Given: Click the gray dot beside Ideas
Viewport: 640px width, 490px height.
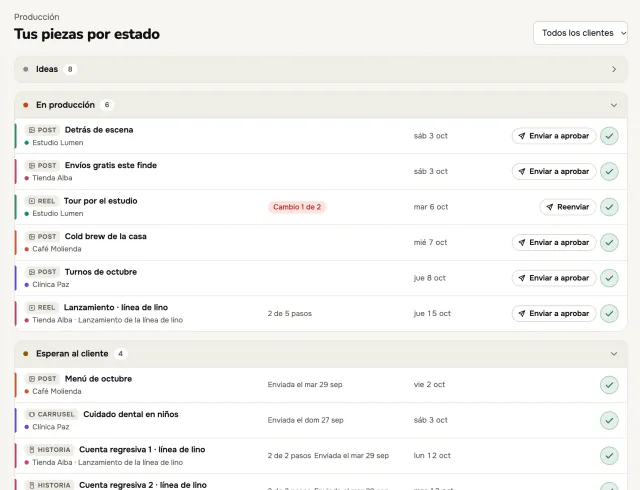Looking at the screenshot, I should (x=26, y=69).
